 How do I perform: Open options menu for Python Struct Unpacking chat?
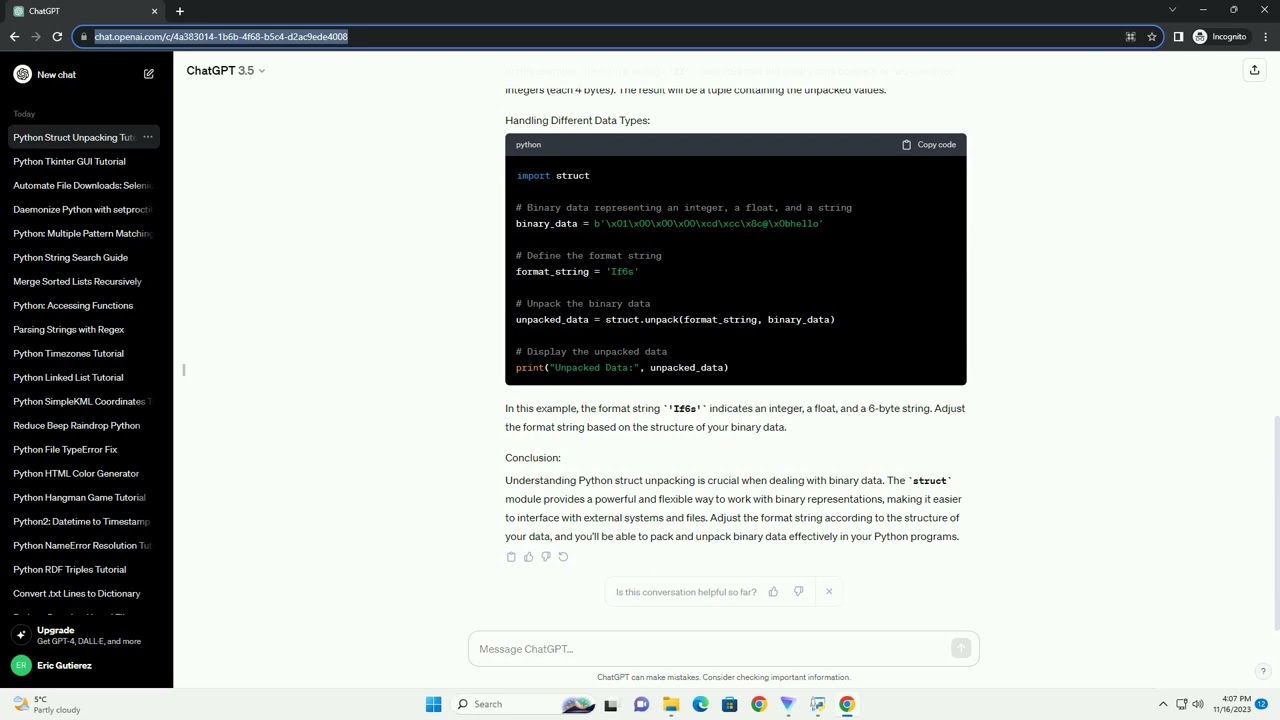[147, 137]
